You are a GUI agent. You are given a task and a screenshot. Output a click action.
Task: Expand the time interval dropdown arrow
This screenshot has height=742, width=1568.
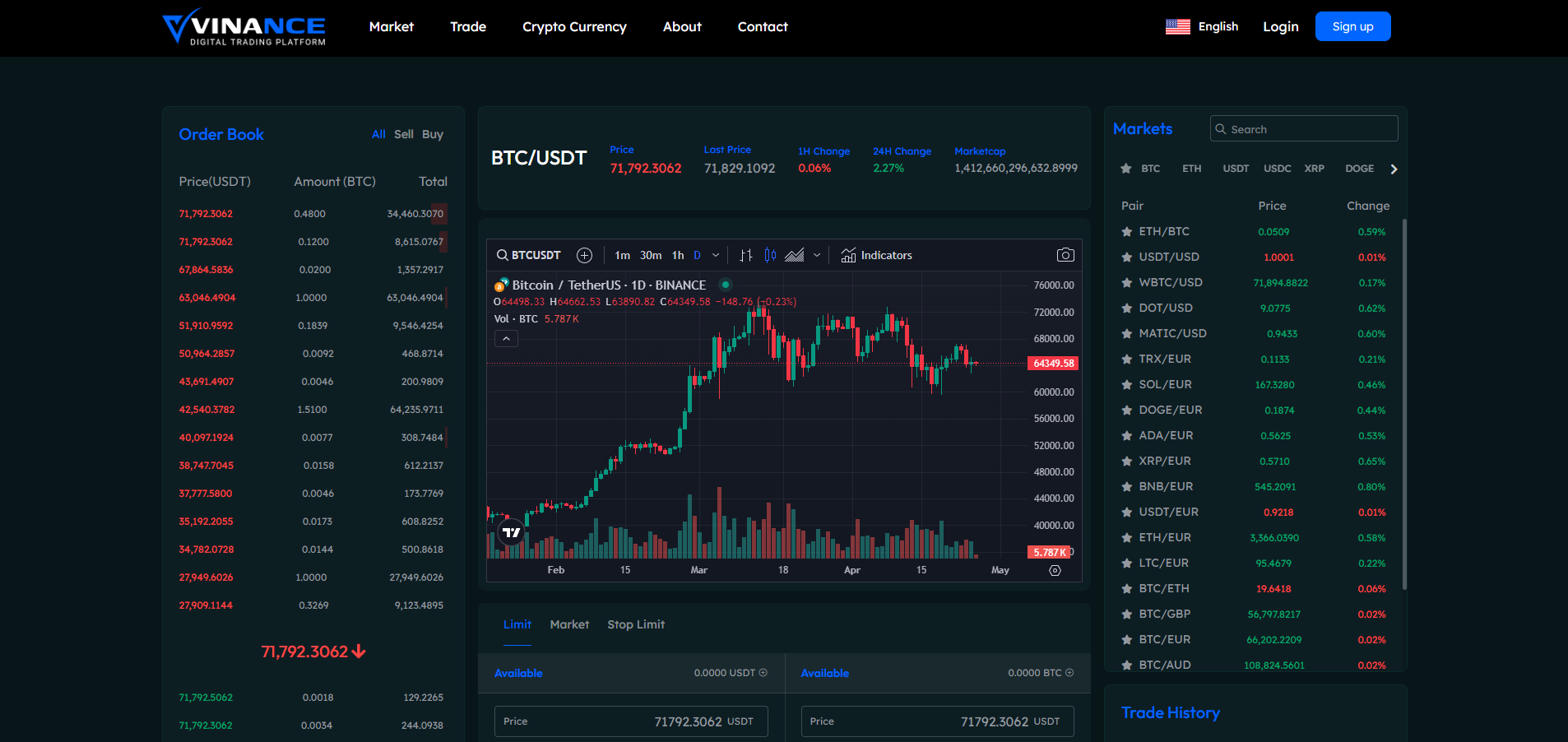tap(716, 255)
